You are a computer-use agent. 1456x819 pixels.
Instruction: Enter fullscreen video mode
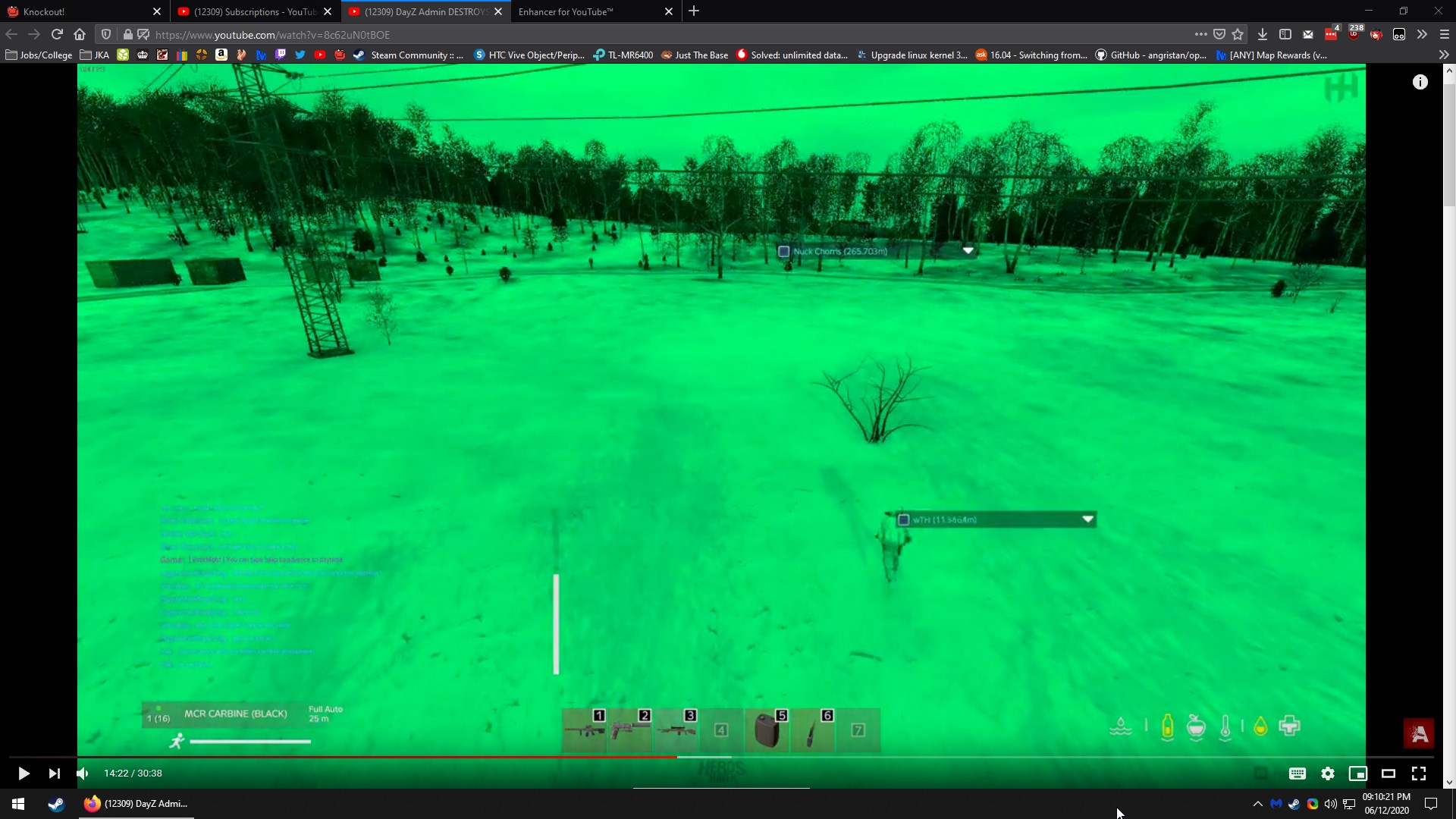tap(1418, 773)
